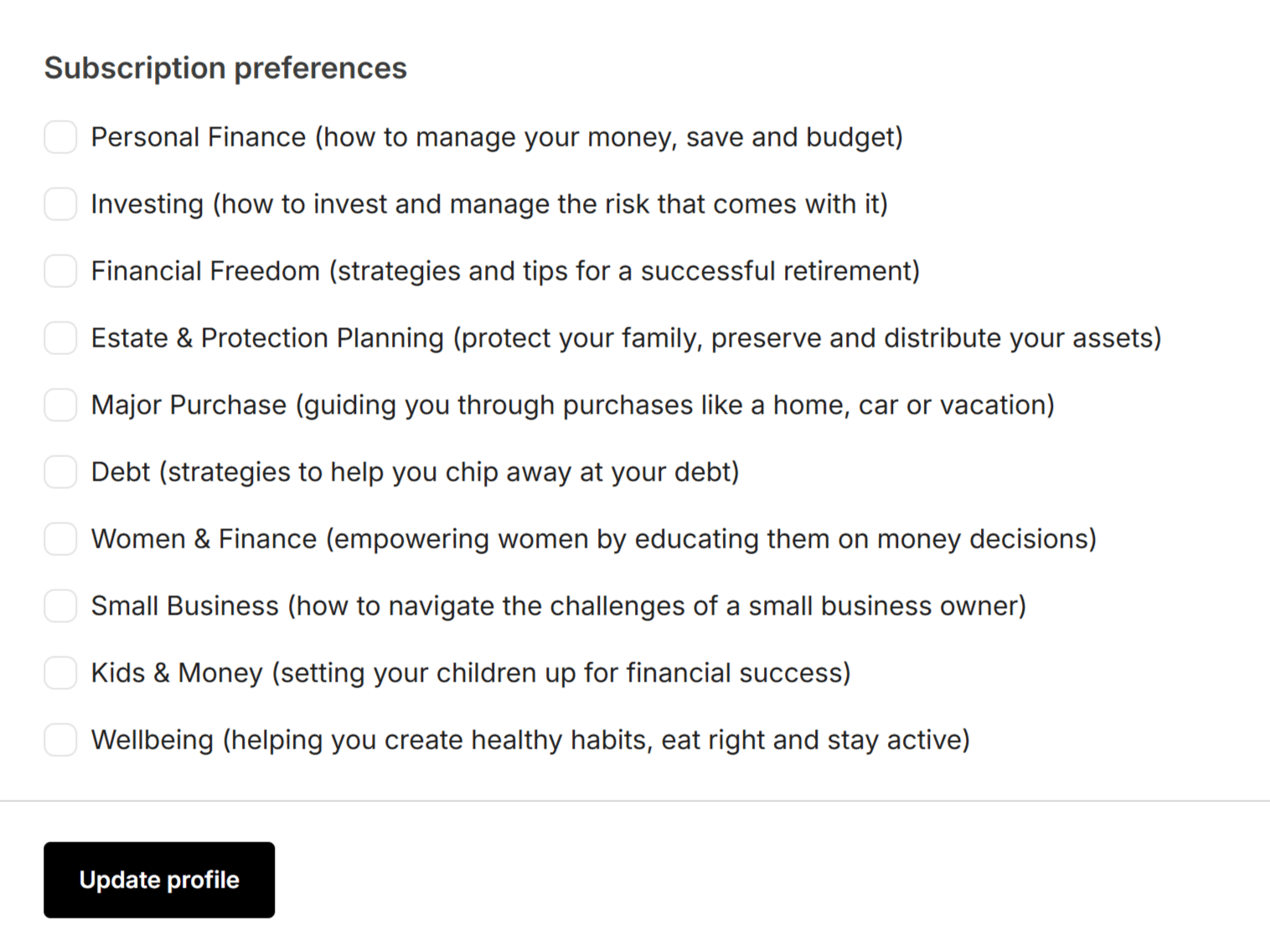Viewport: 1270px width, 952px height.
Task: Toggle the Major Purchase checkbox
Action: [60, 405]
